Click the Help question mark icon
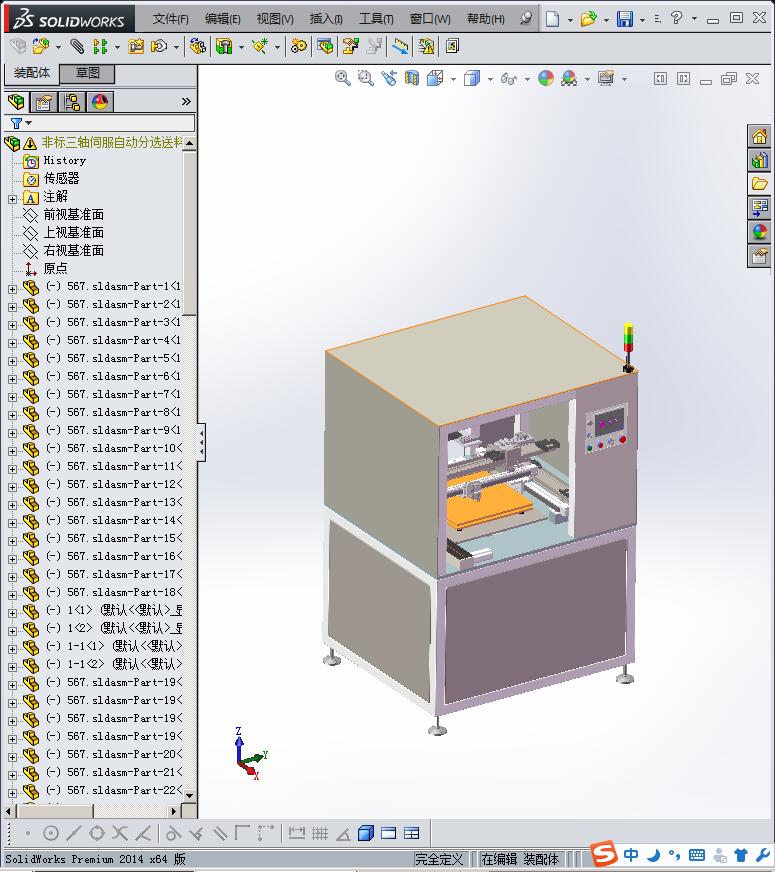The height and width of the screenshot is (872, 775). pyautogui.click(x=676, y=18)
